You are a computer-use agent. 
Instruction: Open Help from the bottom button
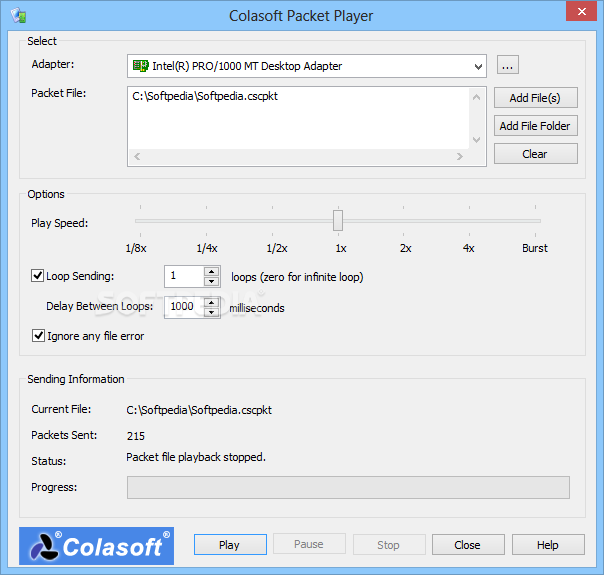tap(548, 545)
